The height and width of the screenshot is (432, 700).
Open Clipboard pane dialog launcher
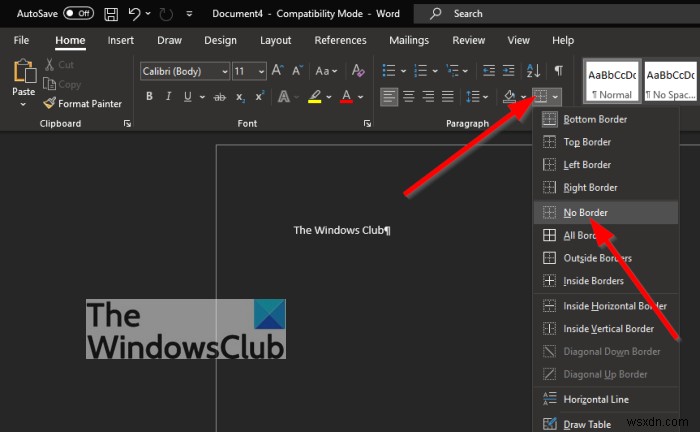coord(127,124)
